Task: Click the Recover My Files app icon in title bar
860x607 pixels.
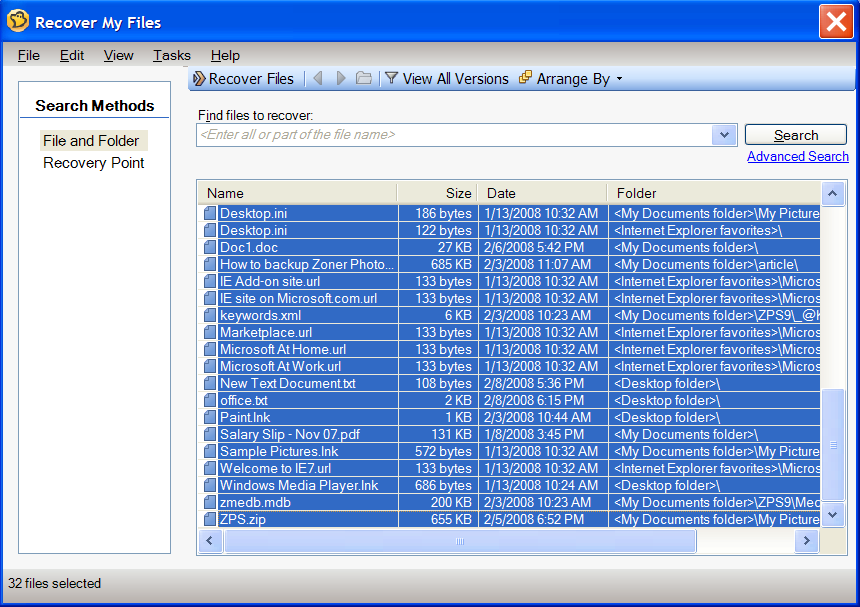Action: pyautogui.click(x=18, y=21)
